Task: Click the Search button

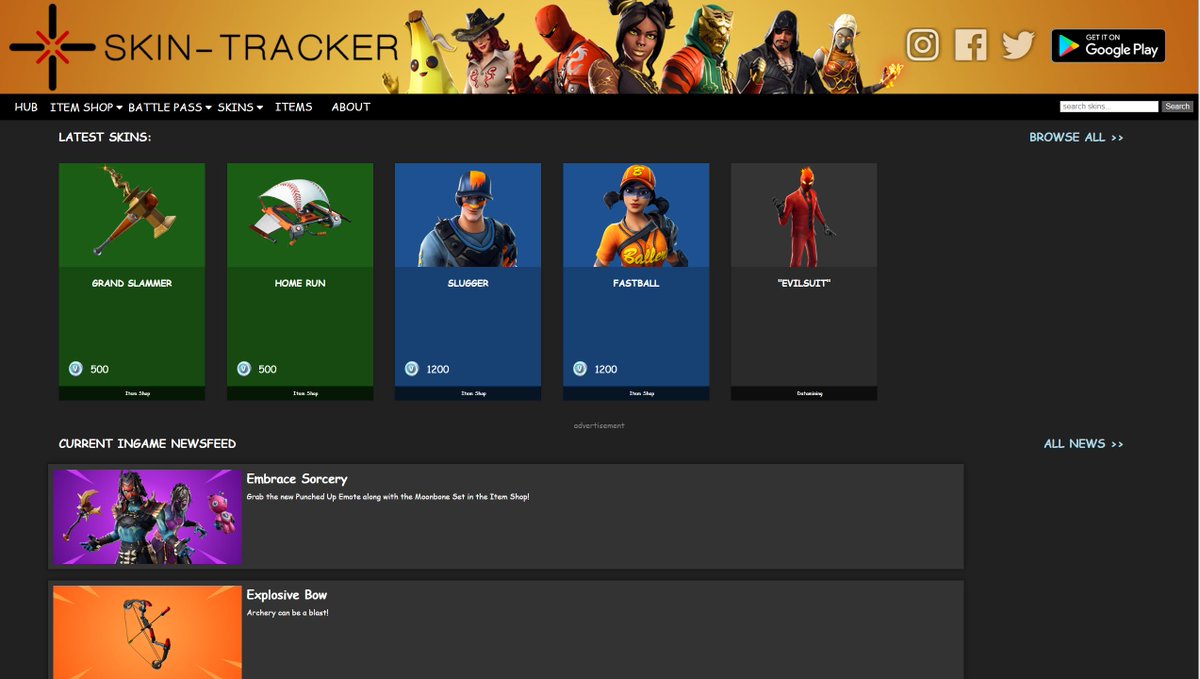Action: 1177,106
